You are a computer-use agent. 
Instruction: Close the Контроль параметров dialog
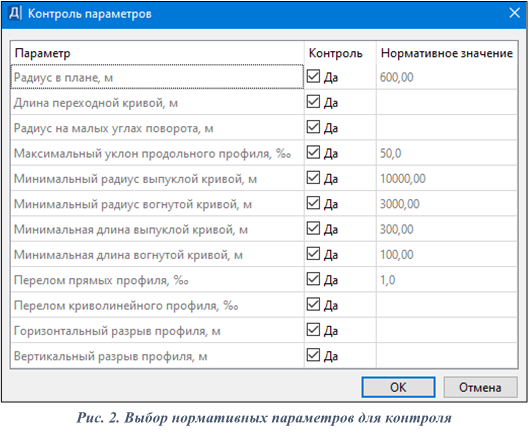[x=514, y=13]
